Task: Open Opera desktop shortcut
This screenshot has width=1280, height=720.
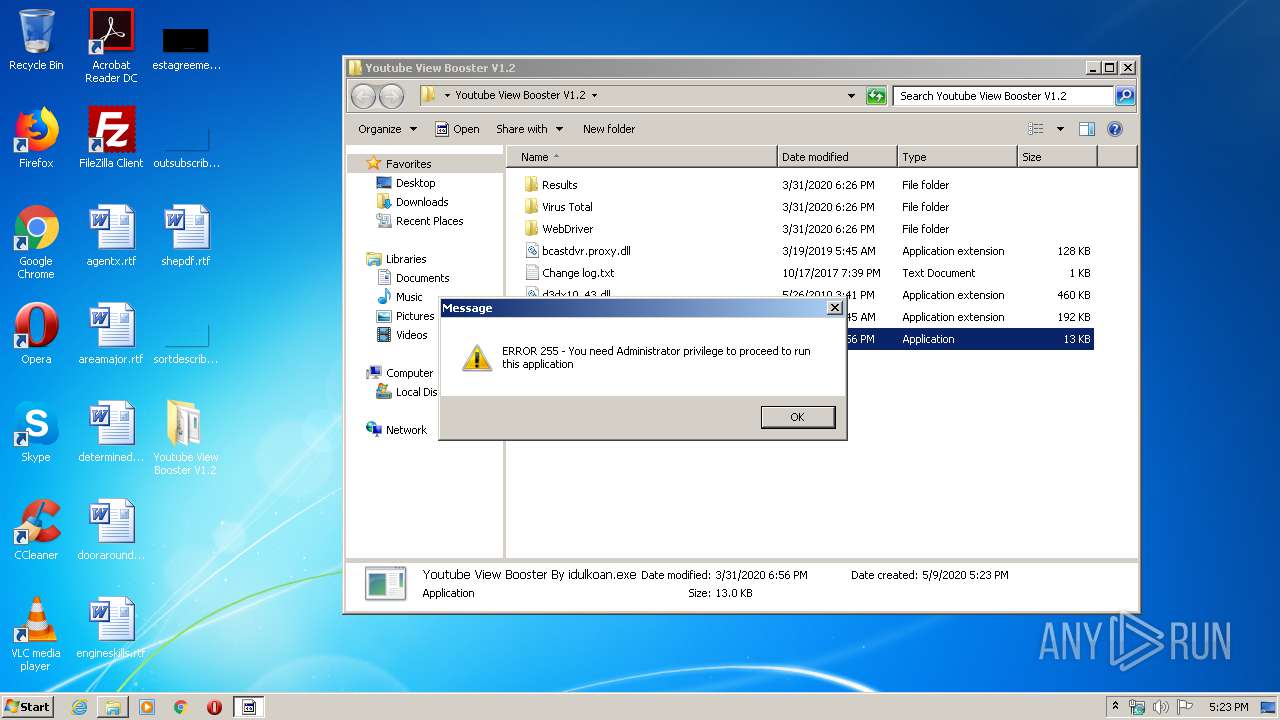Action: (x=36, y=334)
